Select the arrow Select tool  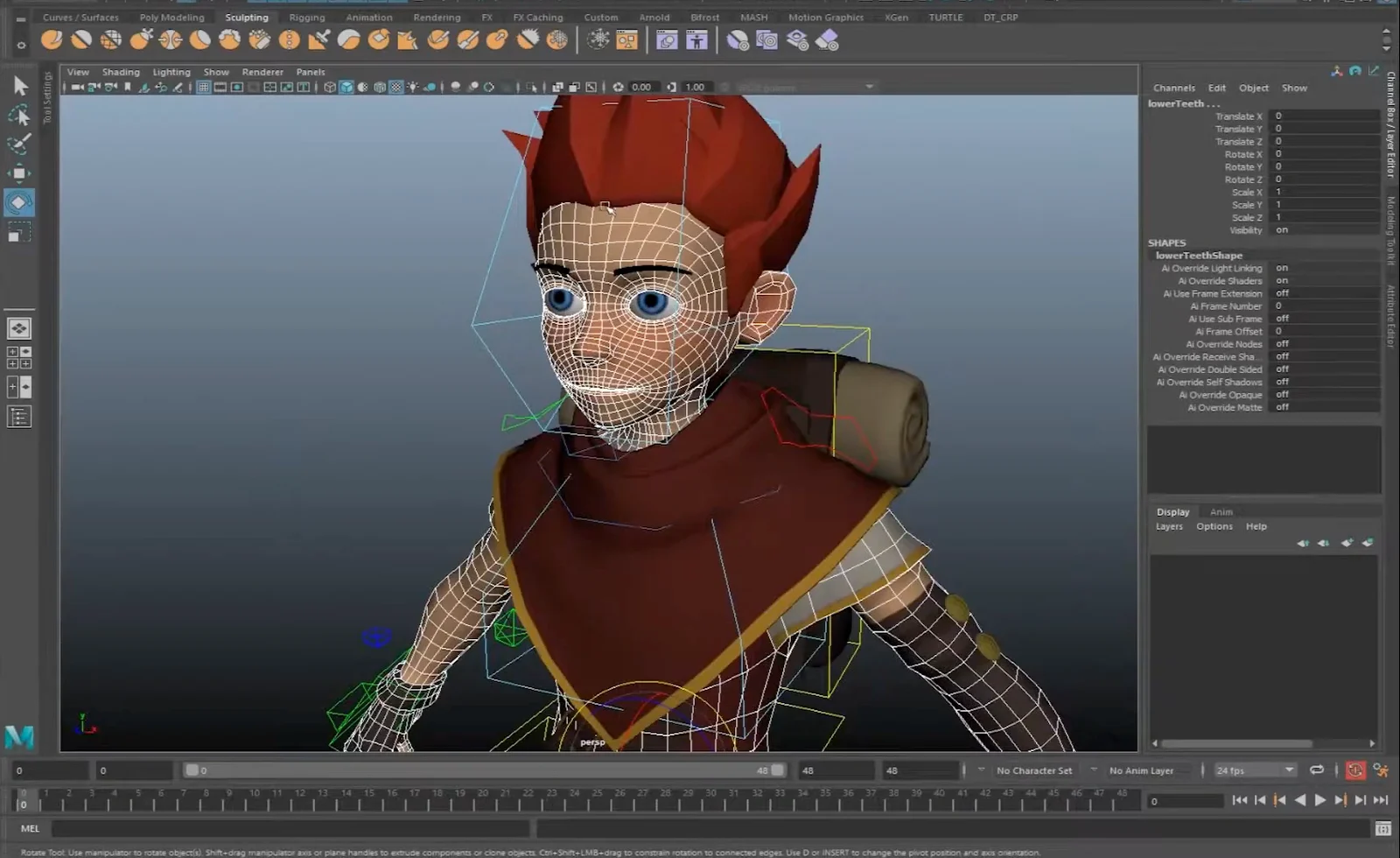20,86
